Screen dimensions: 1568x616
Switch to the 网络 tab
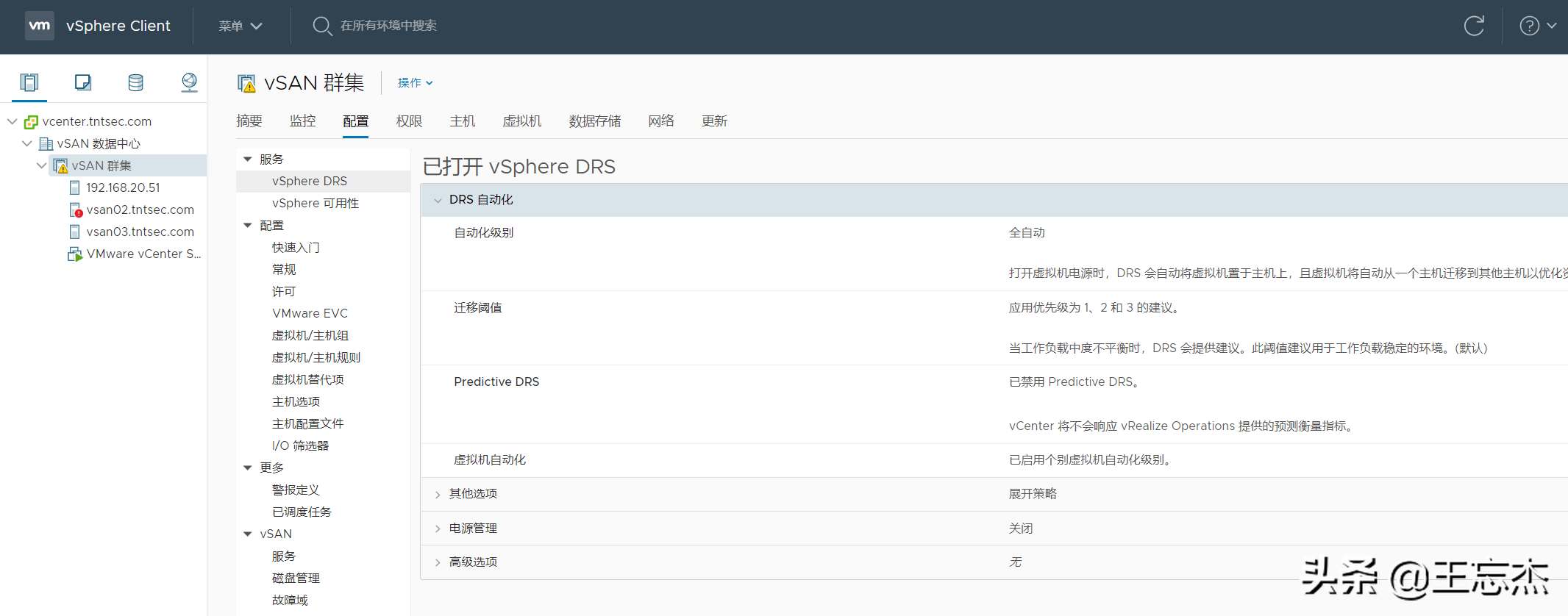(661, 121)
